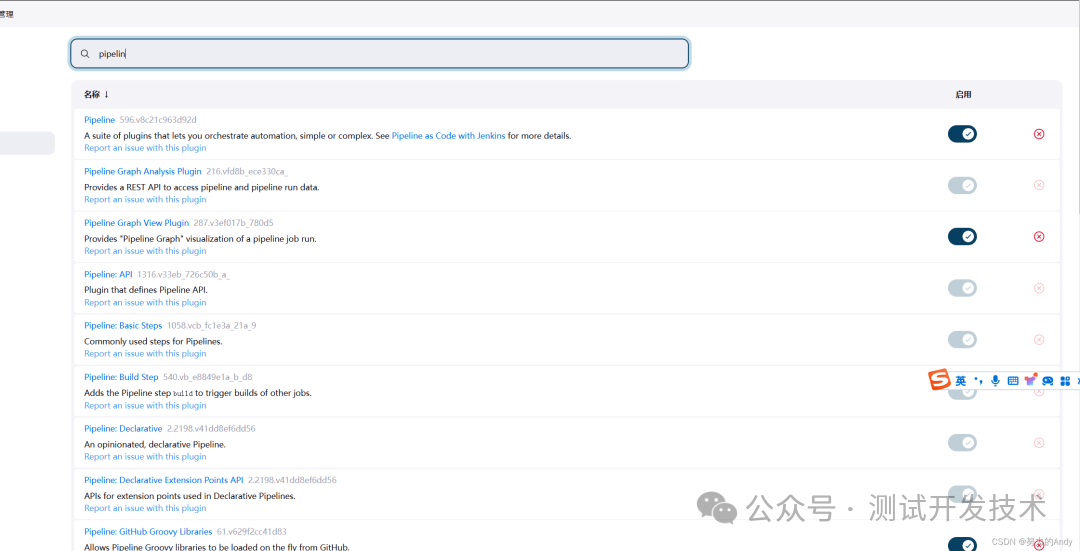Click uninstall X for Pipeline Graph Analysis Plugin
Viewport: 1080px width, 551px height.
click(x=1039, y=185)
